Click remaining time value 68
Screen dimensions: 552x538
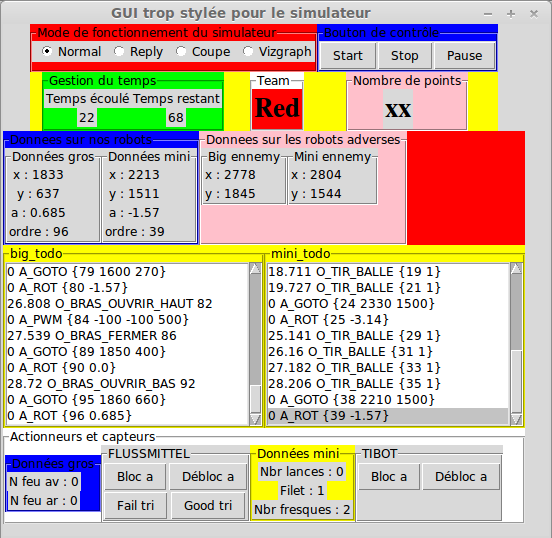pyautogui.click(x=176, y=118)
